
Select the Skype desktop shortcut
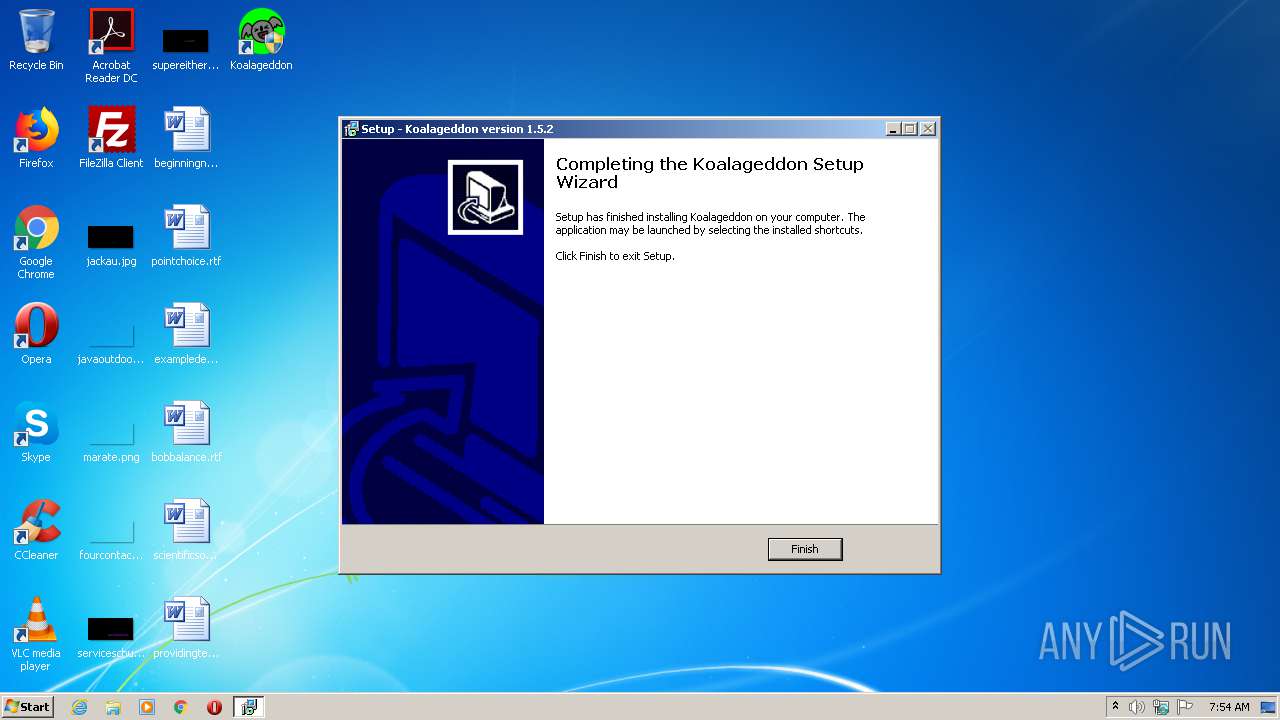pos(36,432)
